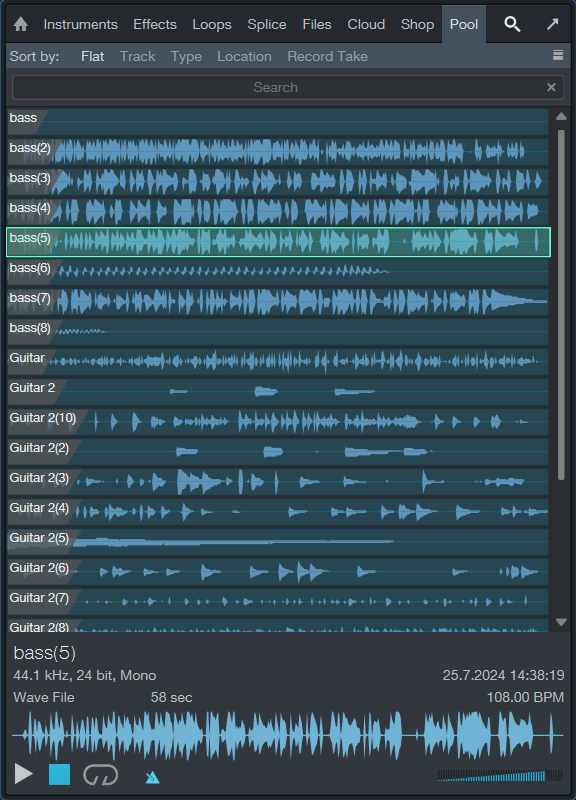
Task: Click the scrollbar up arrow
Action: pos(561,116)
